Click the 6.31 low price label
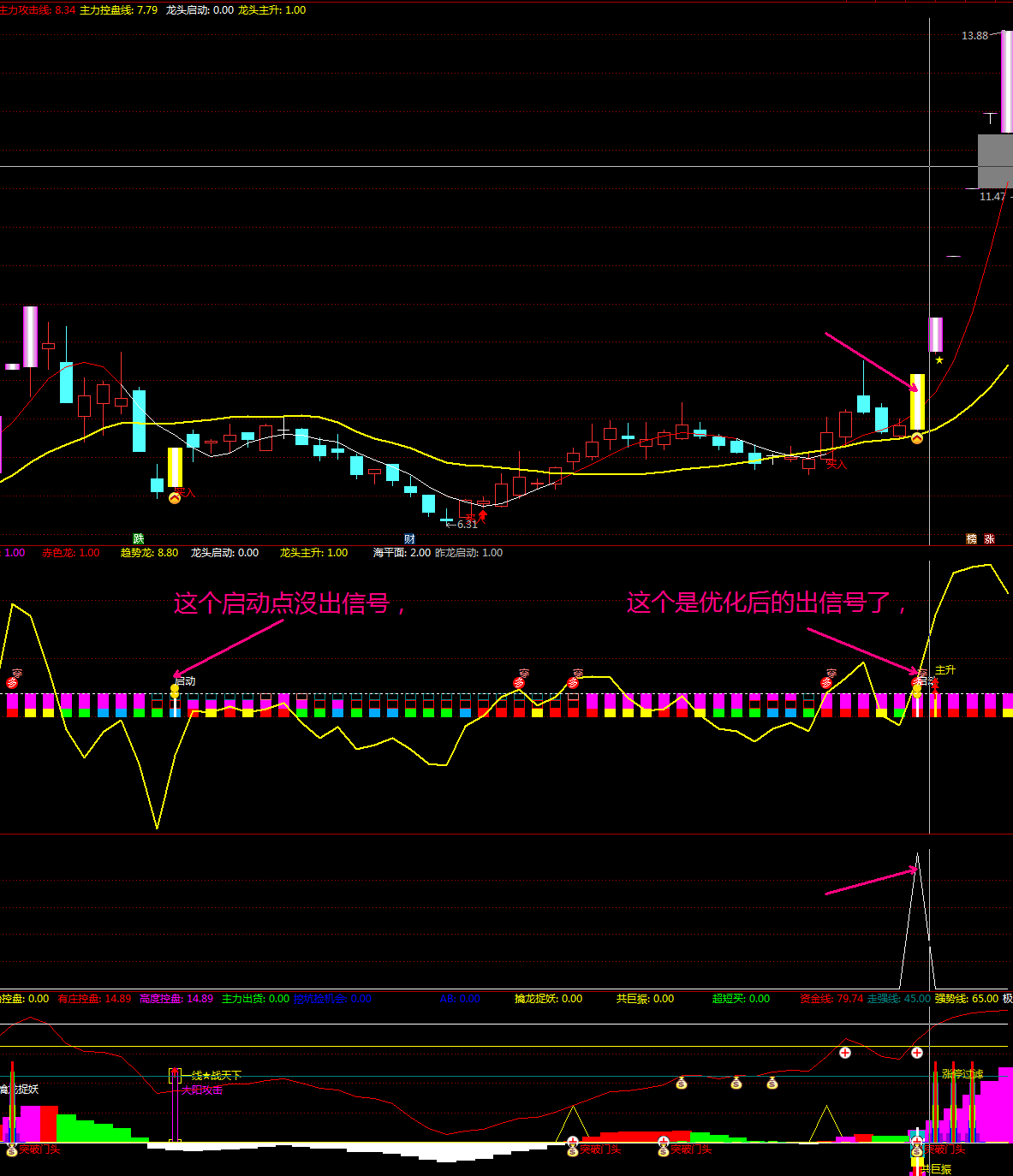 click(x=467, y=525)
